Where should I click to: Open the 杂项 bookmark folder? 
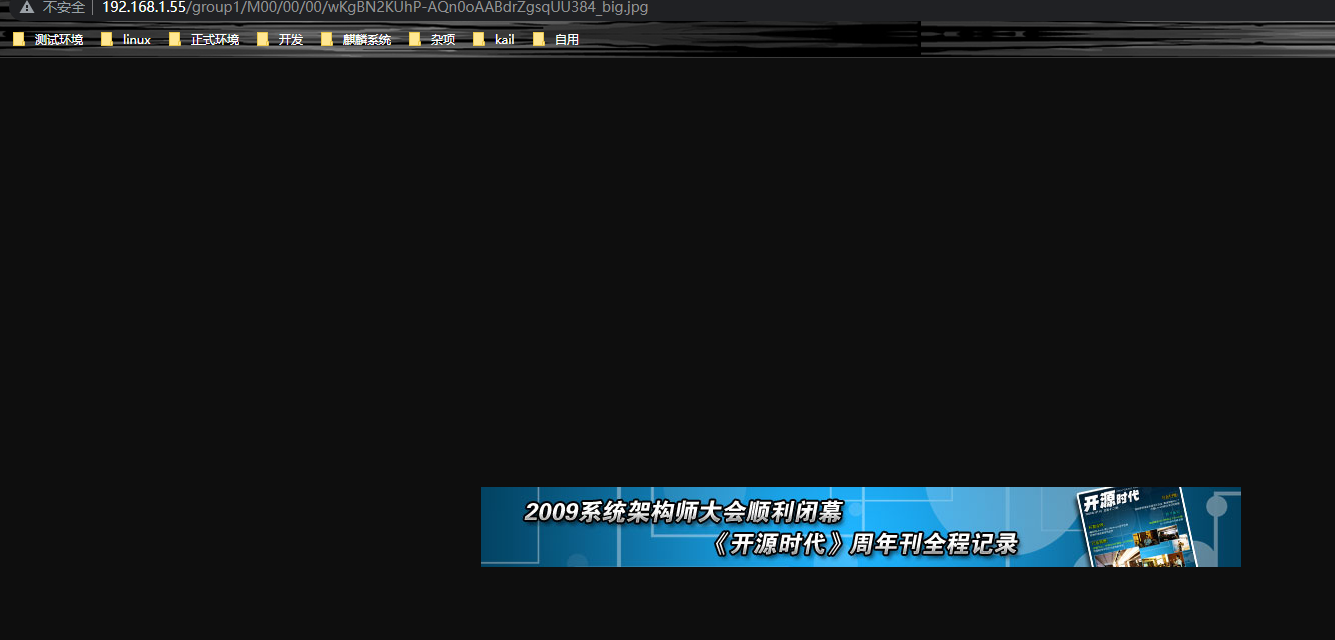click(432, 40)
